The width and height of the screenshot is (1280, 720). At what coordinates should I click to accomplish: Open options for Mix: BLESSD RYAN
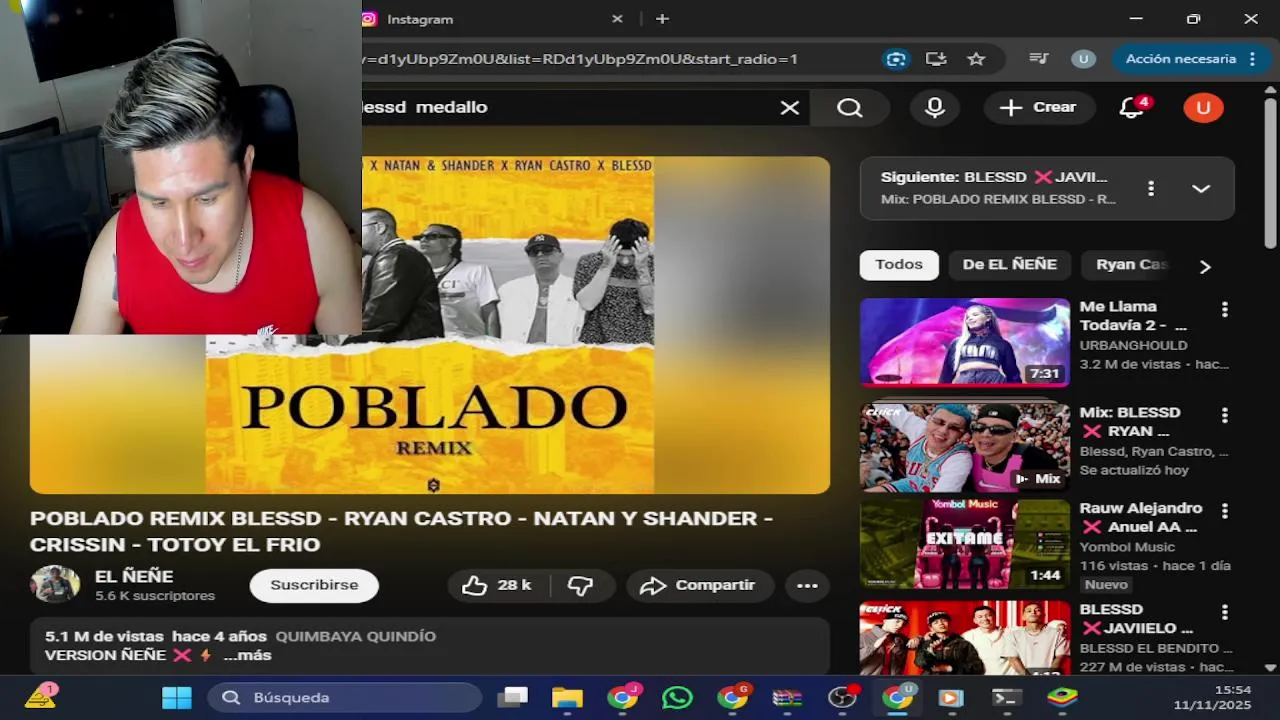(1224, 415)
